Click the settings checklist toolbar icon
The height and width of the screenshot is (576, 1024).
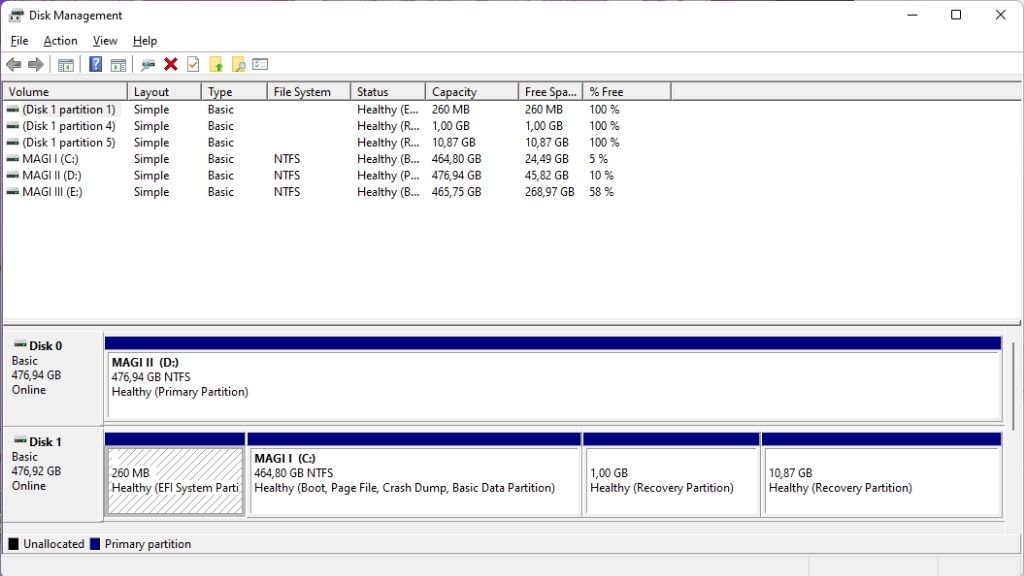pos(261,64)
